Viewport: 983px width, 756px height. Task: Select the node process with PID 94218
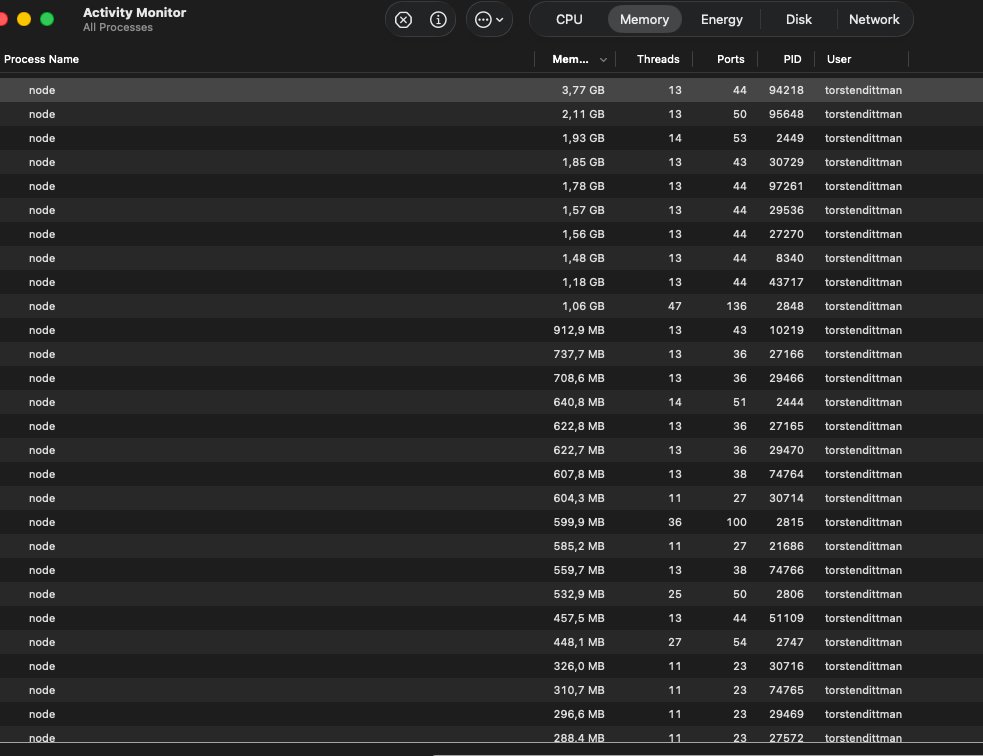[x=492, y=90]
